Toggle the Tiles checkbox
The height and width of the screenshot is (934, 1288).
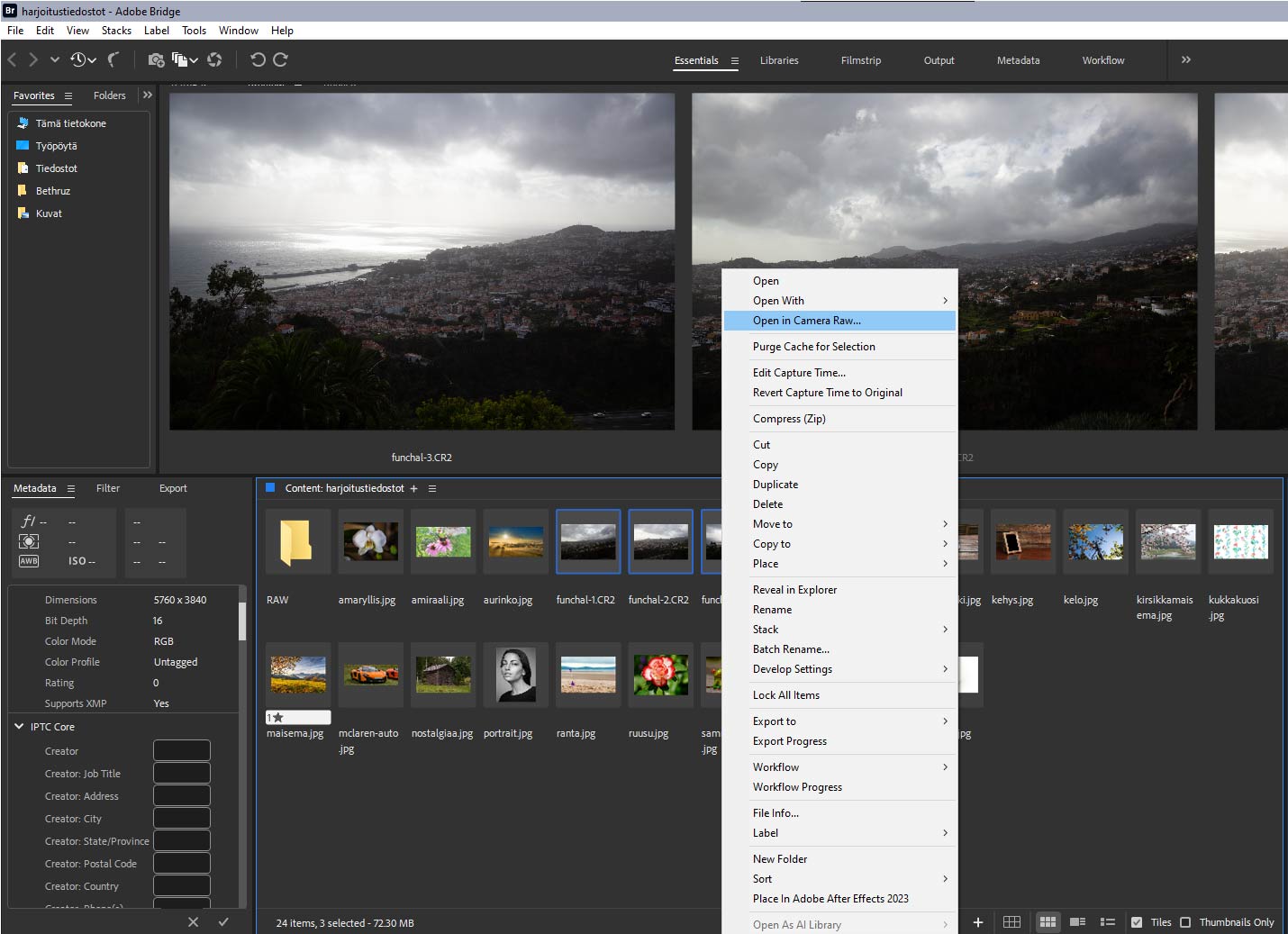pos(1137,921)
